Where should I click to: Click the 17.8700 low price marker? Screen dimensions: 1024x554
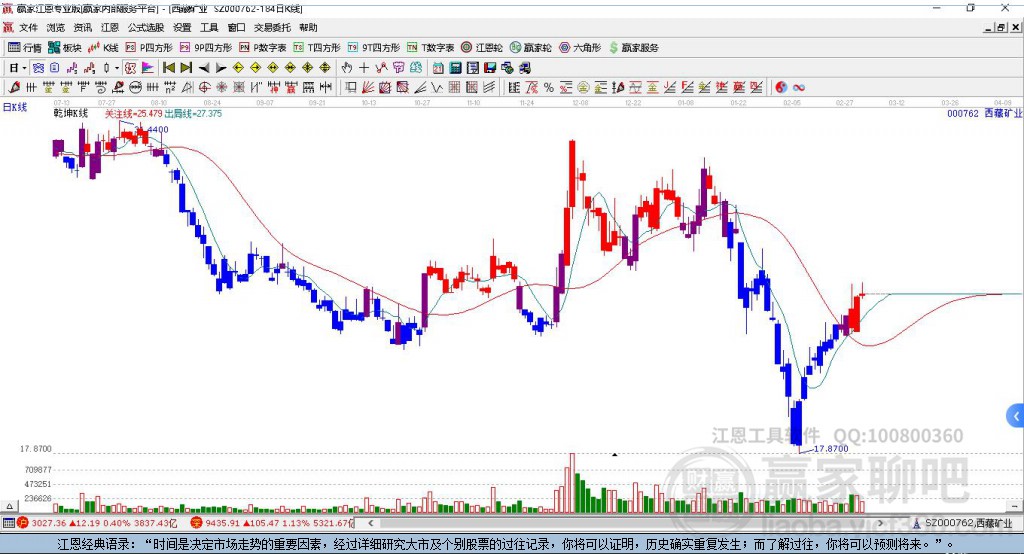pyautogui.click(x=831, y=449)
